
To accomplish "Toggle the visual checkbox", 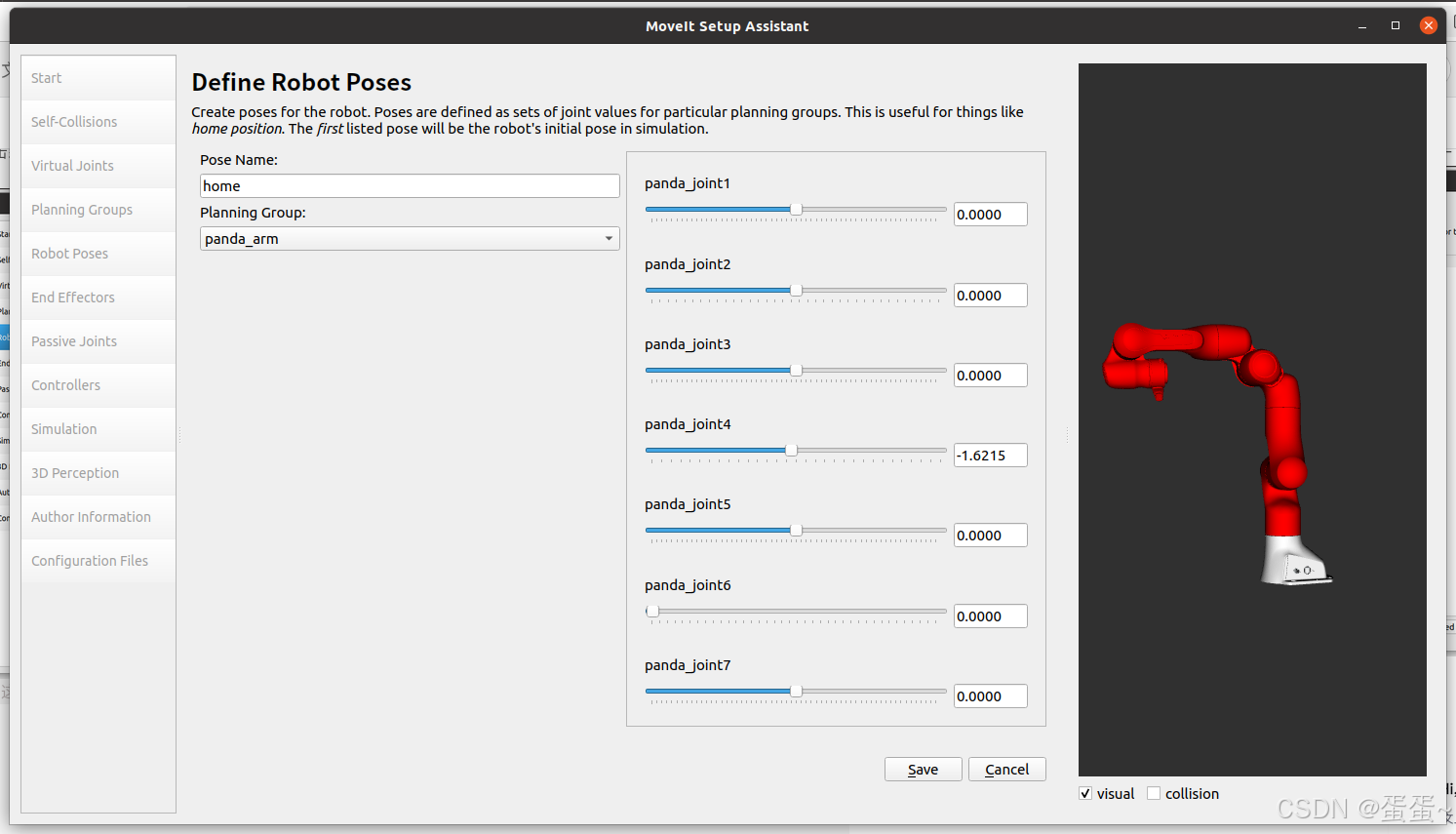I will tap(1085, 793).
